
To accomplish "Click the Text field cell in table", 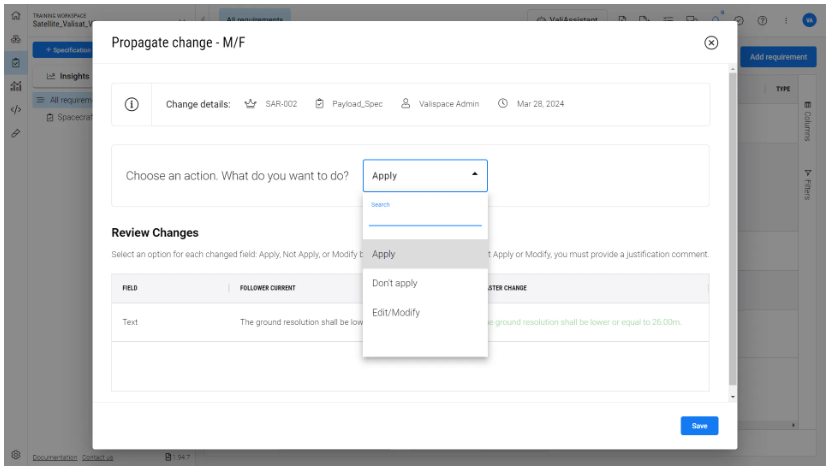I will (x=130, y=322).
